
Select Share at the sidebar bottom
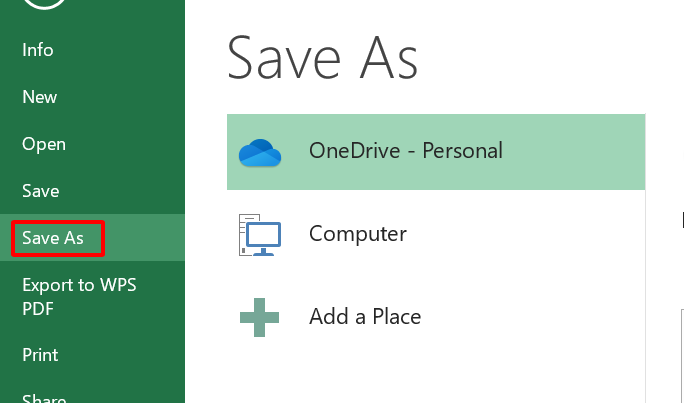[44, 398]
